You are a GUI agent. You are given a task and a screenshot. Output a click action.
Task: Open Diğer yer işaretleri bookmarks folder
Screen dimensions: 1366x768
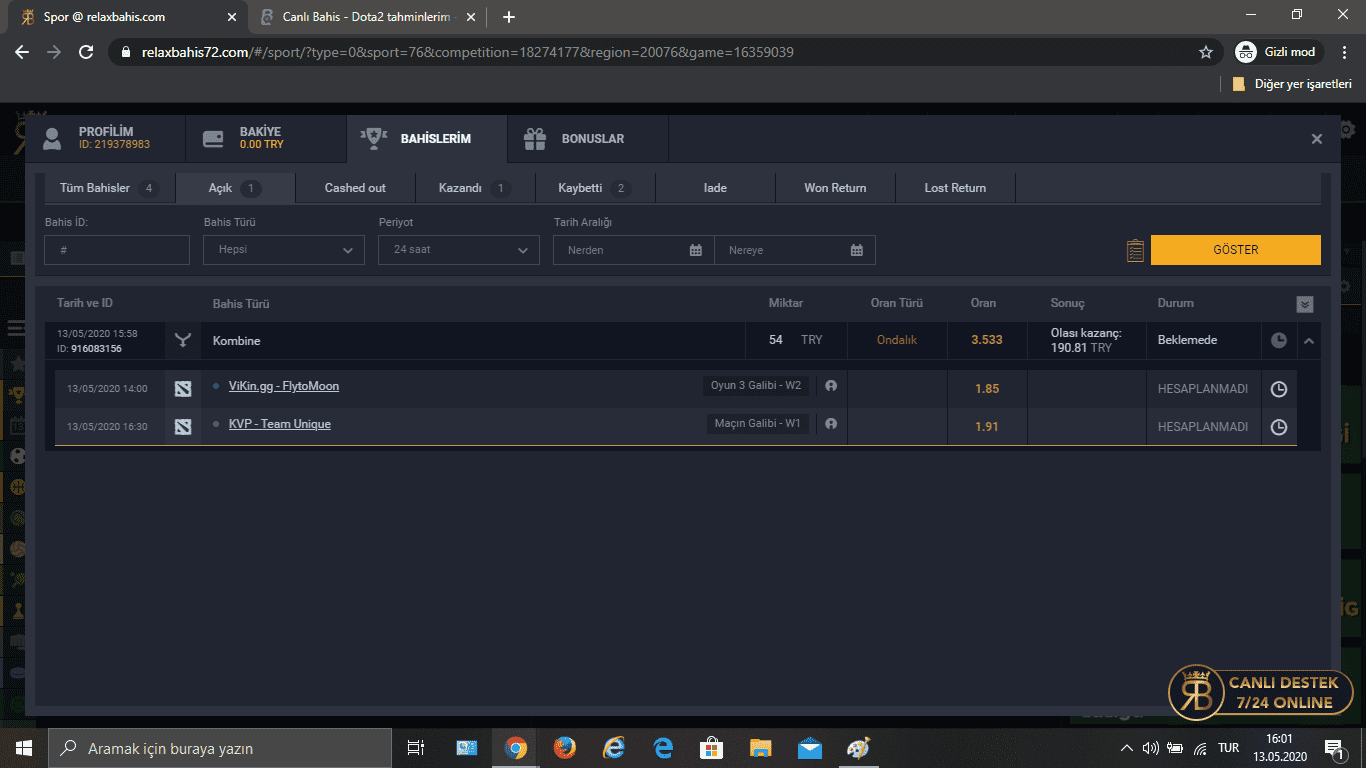[1292, 84]
